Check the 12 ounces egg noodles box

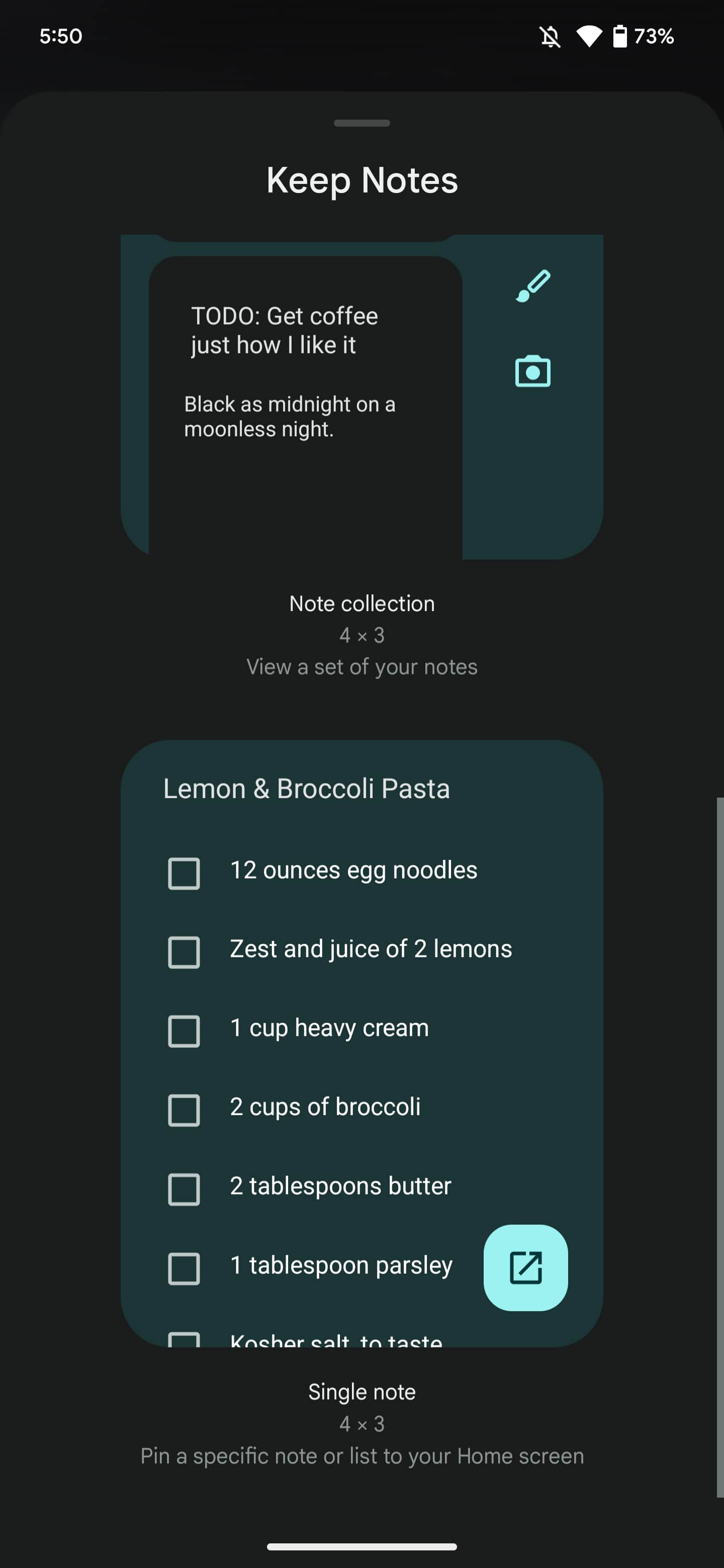tap(184, 873)
